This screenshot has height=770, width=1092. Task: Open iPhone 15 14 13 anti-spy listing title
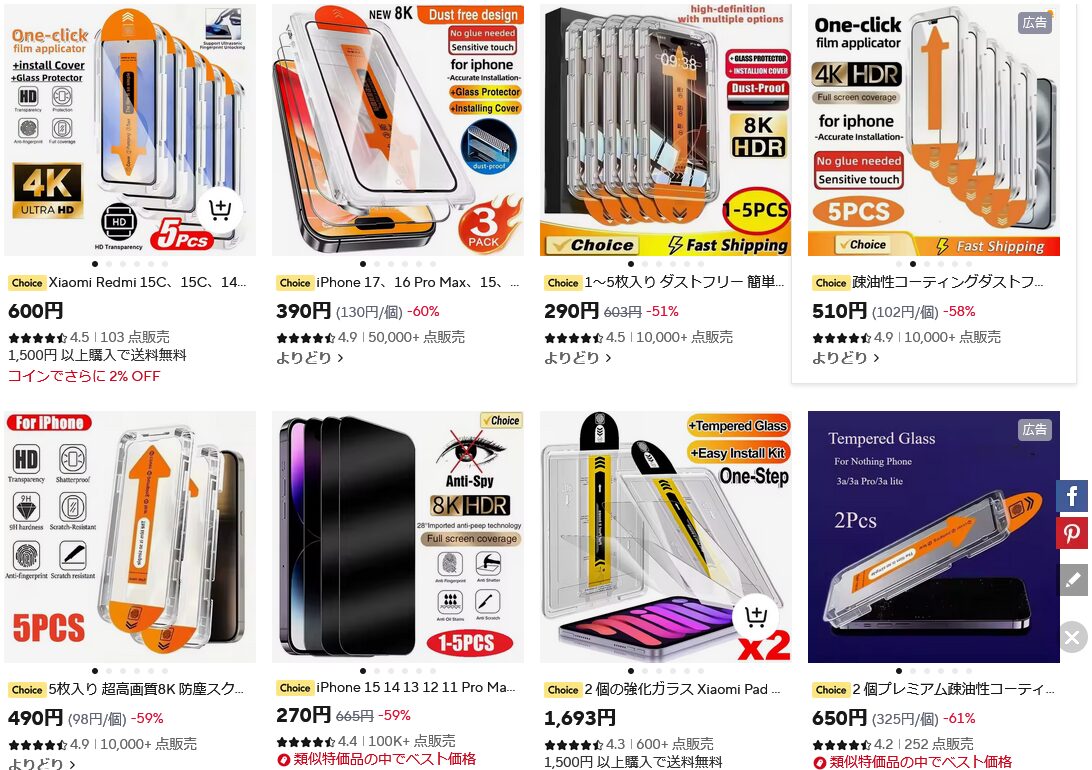click(416, 688)
